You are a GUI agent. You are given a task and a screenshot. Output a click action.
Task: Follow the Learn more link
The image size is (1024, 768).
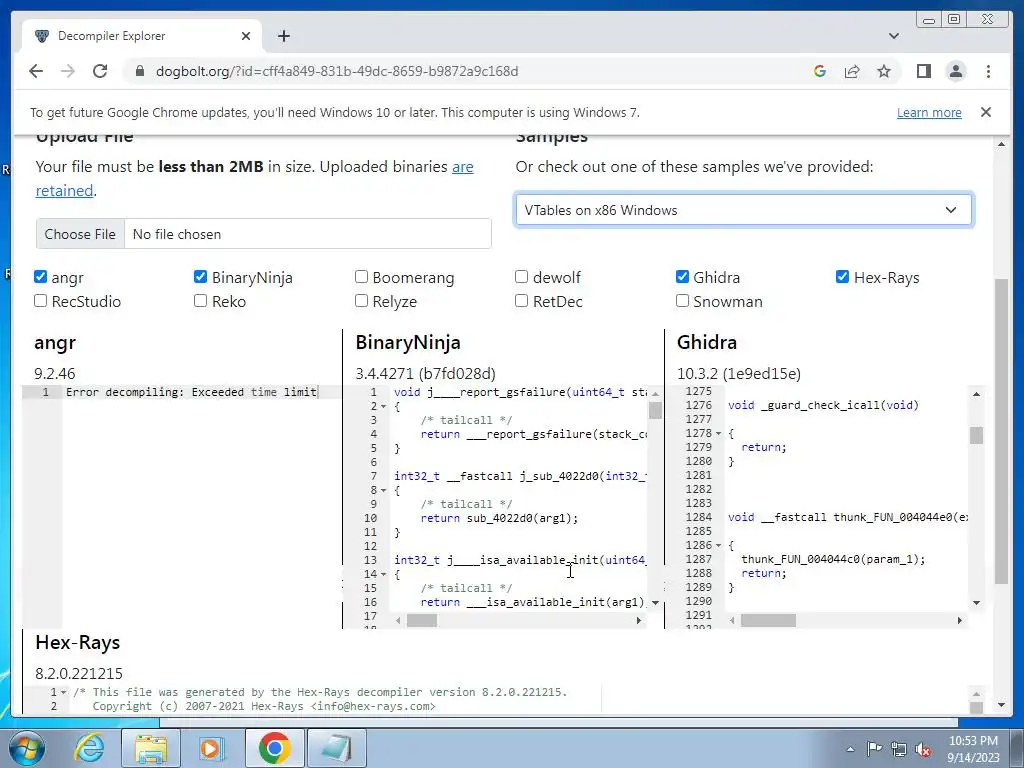[x=929, y=112]
